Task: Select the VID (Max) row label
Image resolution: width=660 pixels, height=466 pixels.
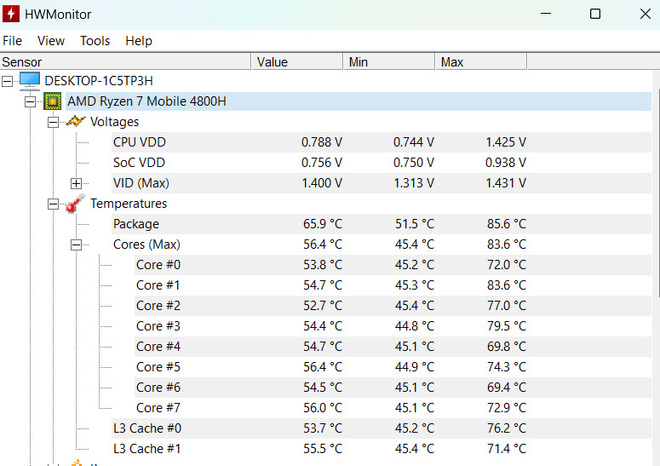Action: [141, 183]
